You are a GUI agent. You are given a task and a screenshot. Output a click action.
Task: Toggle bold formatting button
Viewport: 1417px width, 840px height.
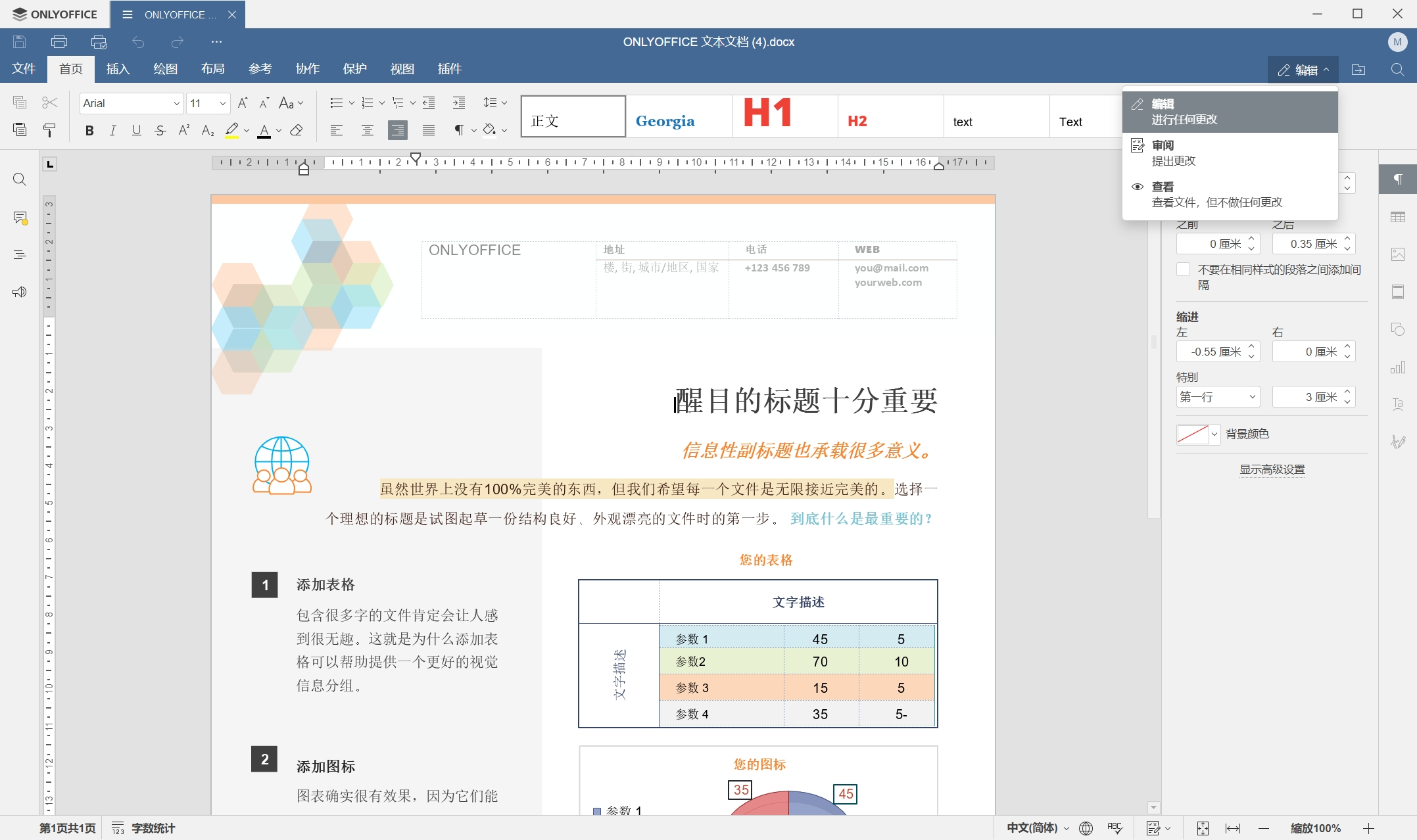point(89,130)
